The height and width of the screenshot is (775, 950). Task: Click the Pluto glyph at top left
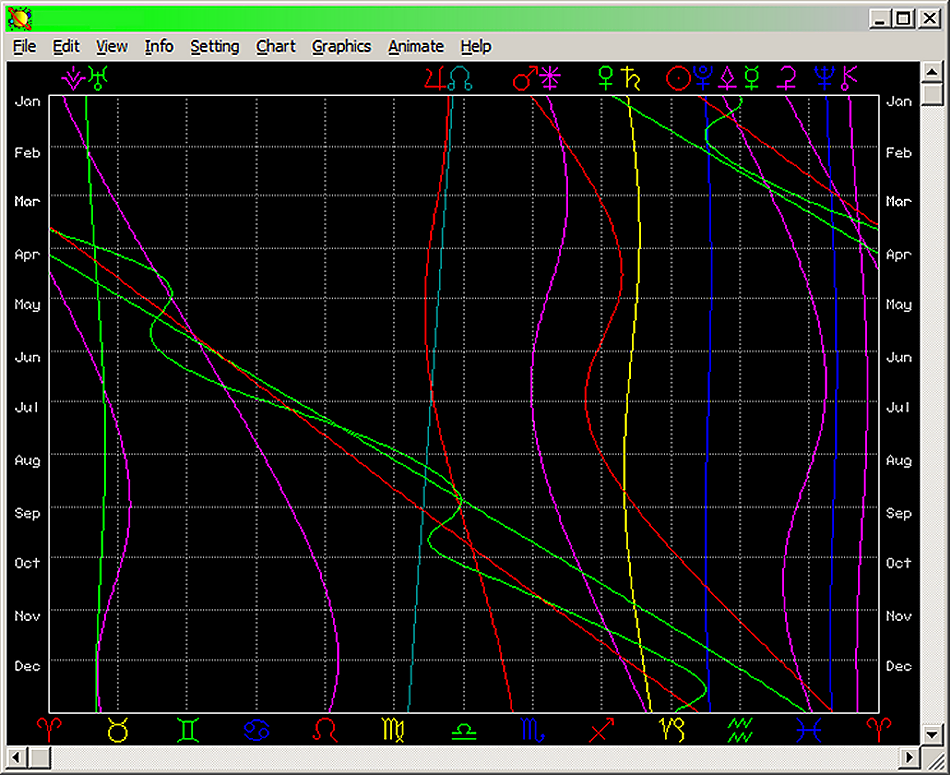point(72,78)
